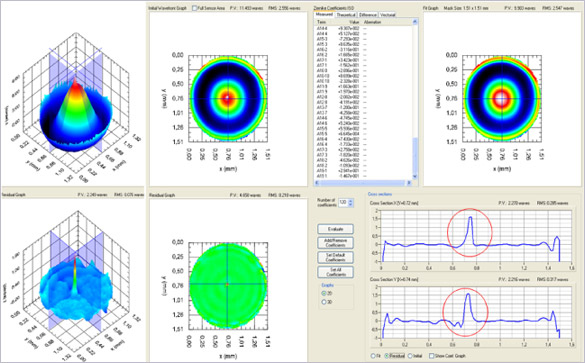Click Add/Remove Coefficients button
The image size is (585, 363).
click(335, 243)
